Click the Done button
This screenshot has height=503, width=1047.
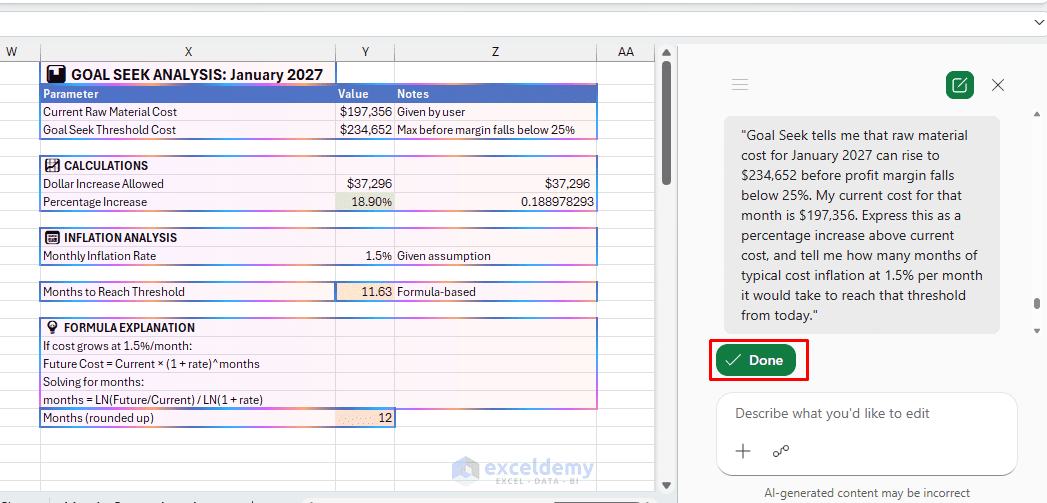756,360
